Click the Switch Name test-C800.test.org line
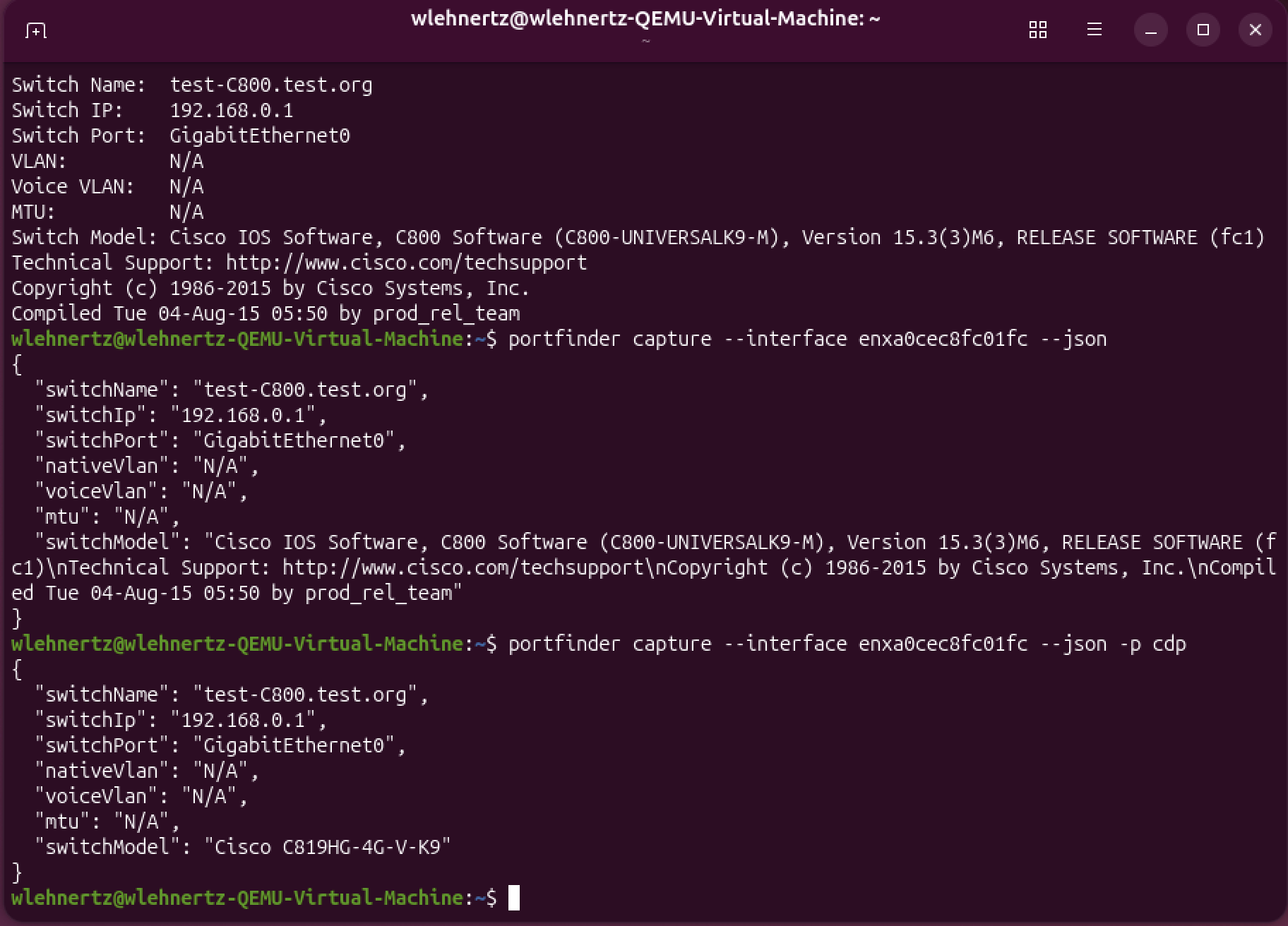This screenshot has height=926, width=1288. click(191, 85)
